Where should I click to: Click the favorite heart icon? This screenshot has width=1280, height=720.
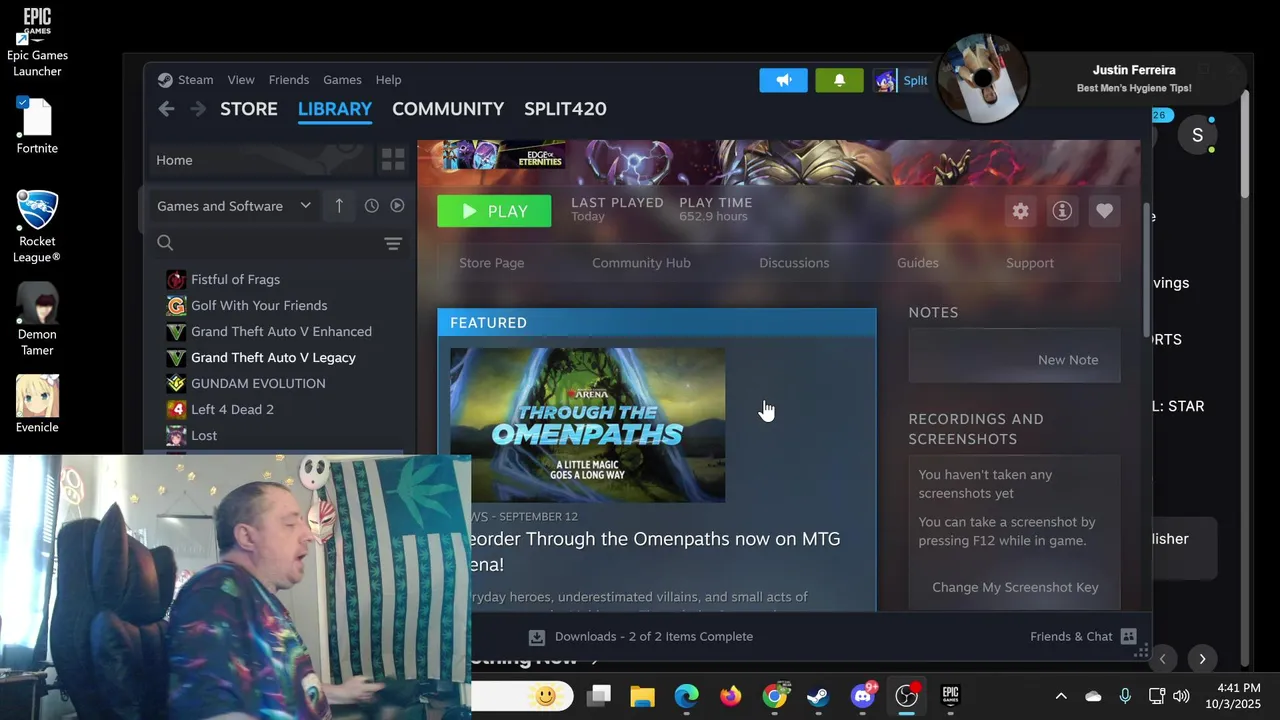(x=1104, y=211)
